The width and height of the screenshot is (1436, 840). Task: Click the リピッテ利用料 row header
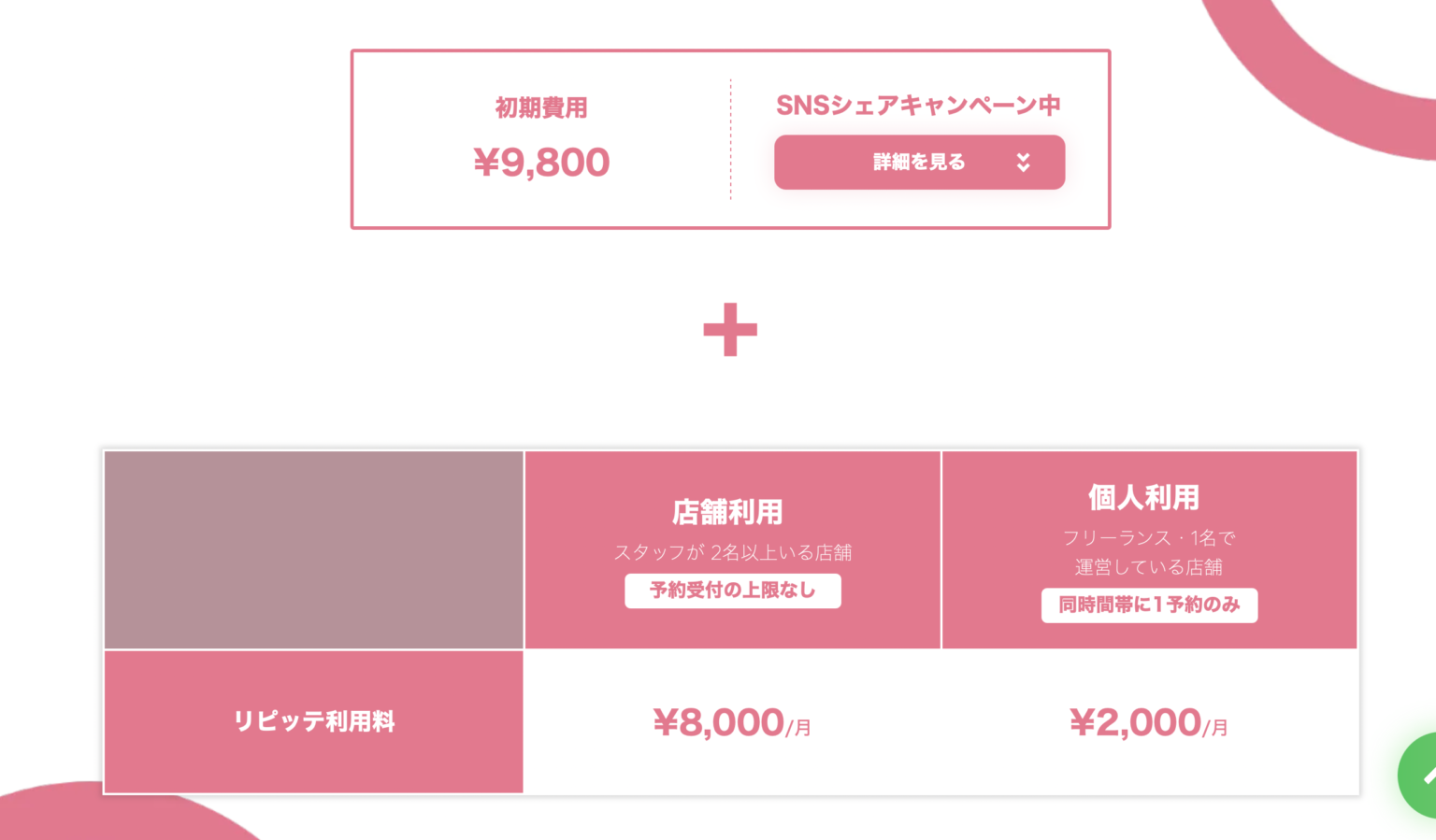tap(314, 721)
